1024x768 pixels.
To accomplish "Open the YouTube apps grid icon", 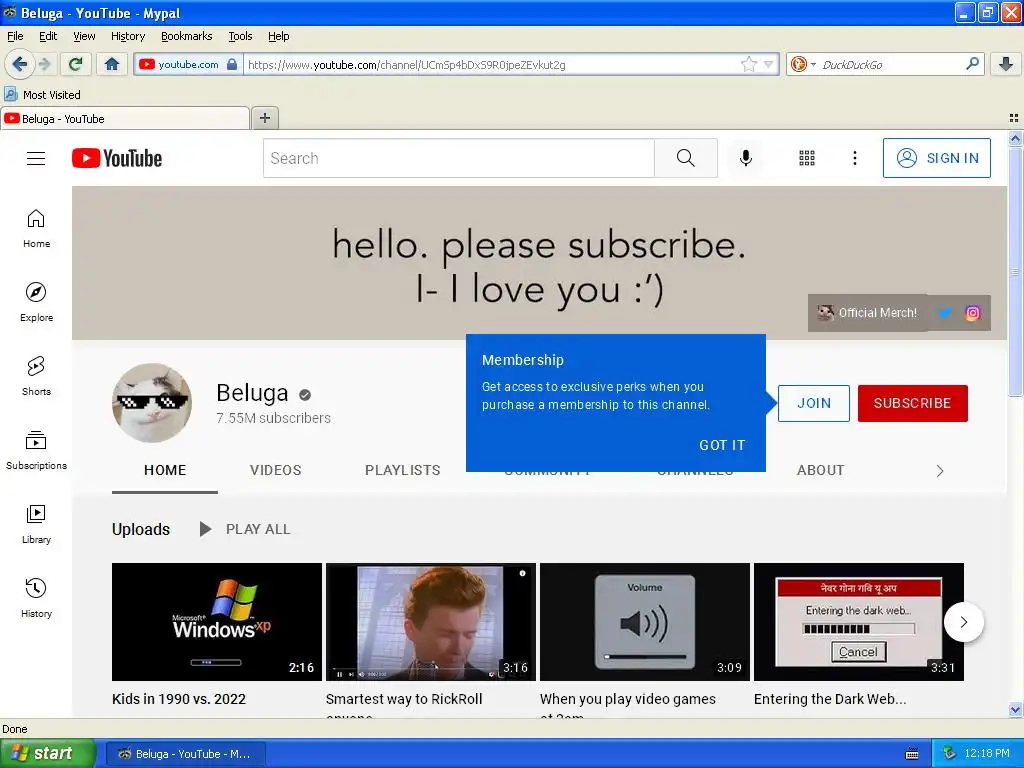I will click(807, 158).
